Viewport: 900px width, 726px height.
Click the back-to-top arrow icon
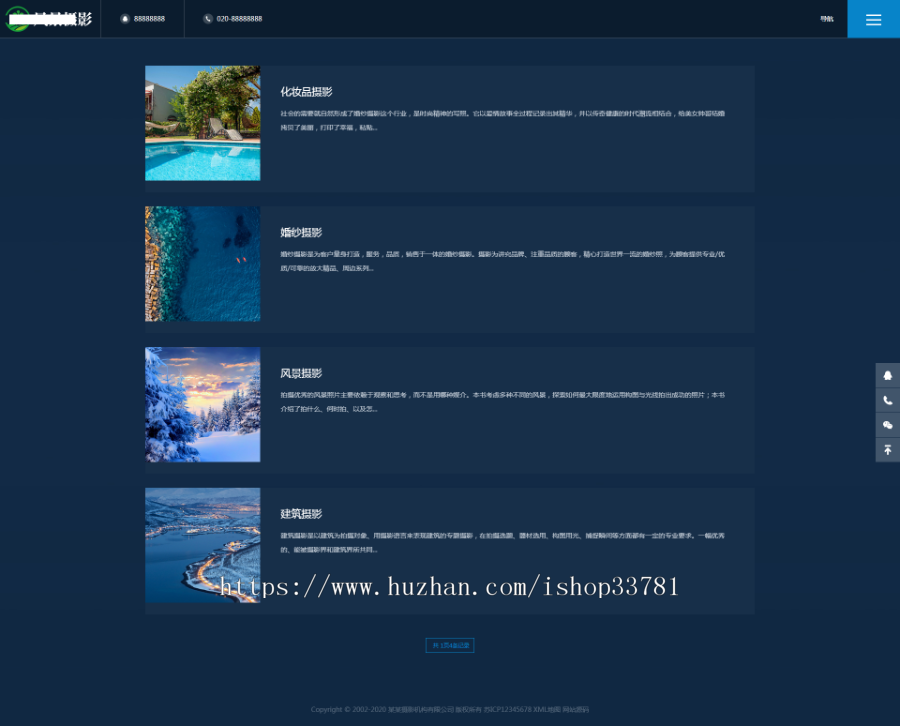887,449
